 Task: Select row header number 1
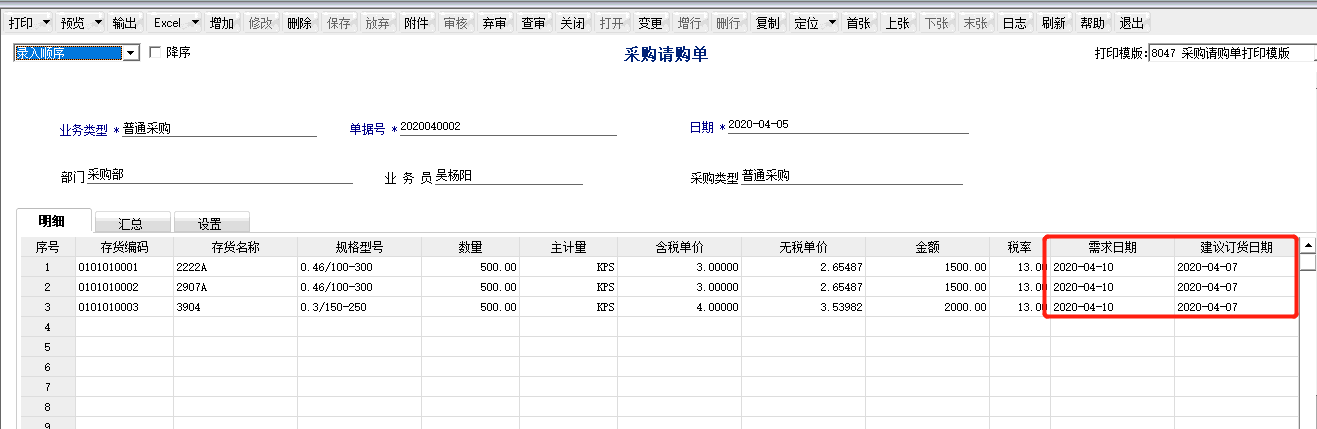(x=49, y=267)
